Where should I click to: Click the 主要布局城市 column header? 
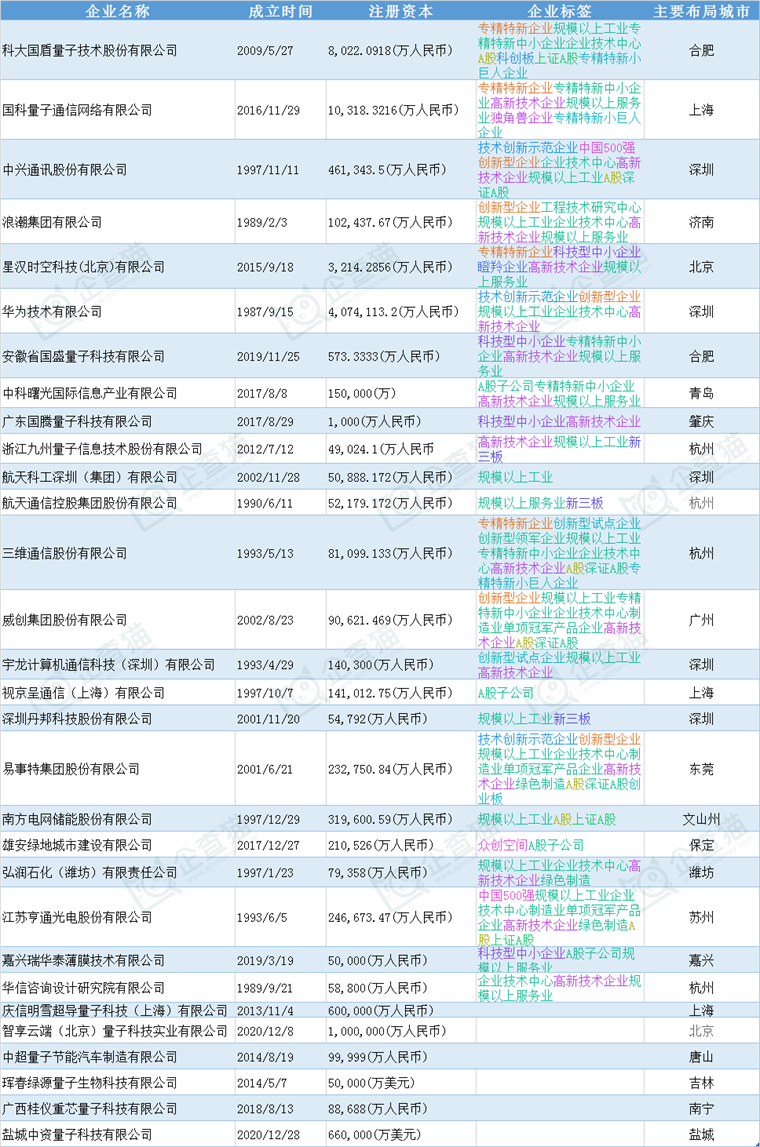pos(701,11)
